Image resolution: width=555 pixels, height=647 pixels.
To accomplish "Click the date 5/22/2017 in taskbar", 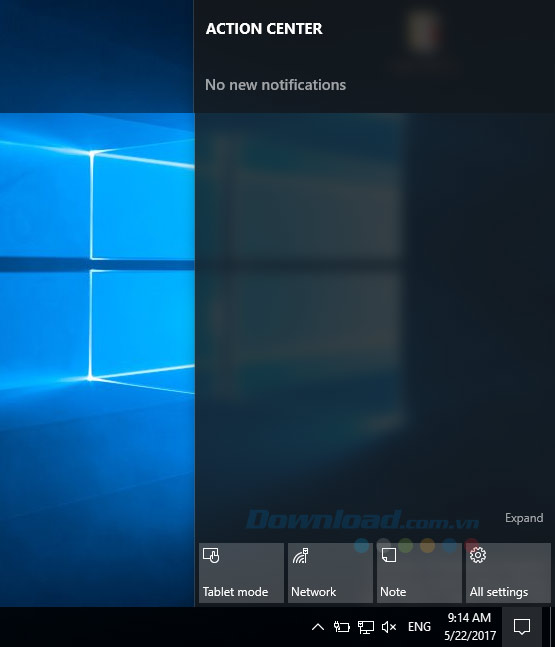I will point(470,635).
